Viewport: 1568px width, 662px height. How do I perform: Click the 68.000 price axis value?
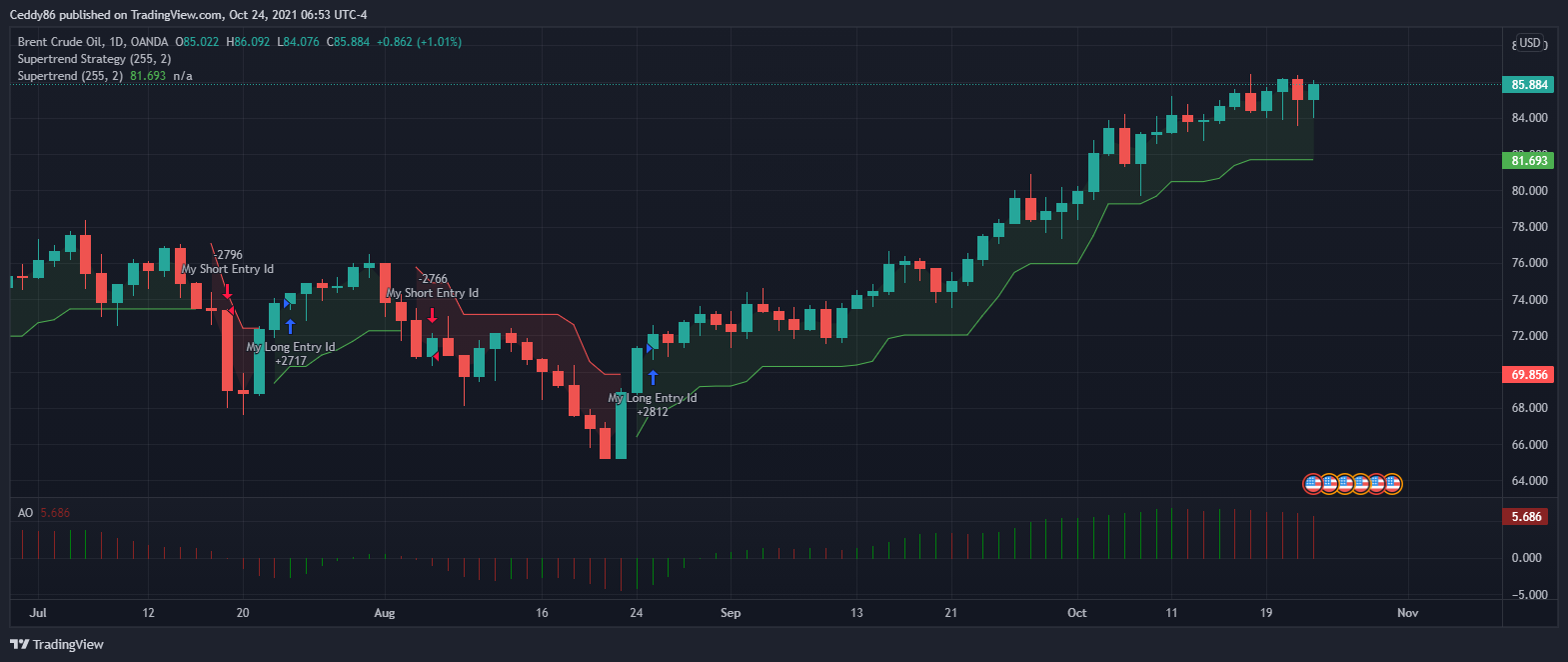point(1529,408)
